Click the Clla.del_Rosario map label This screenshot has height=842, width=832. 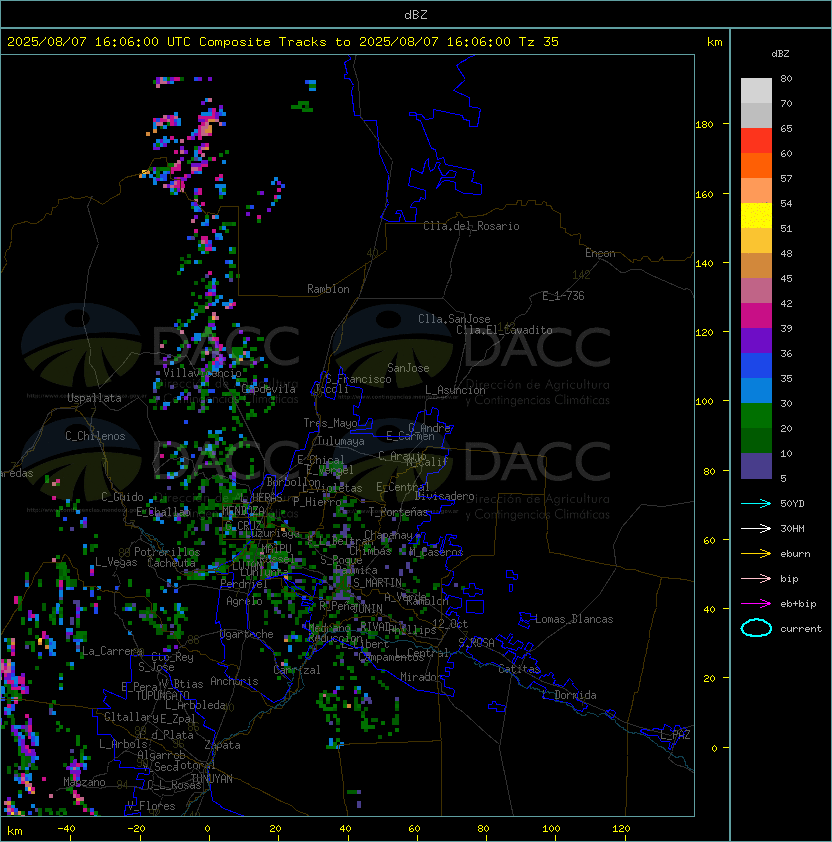471,226
